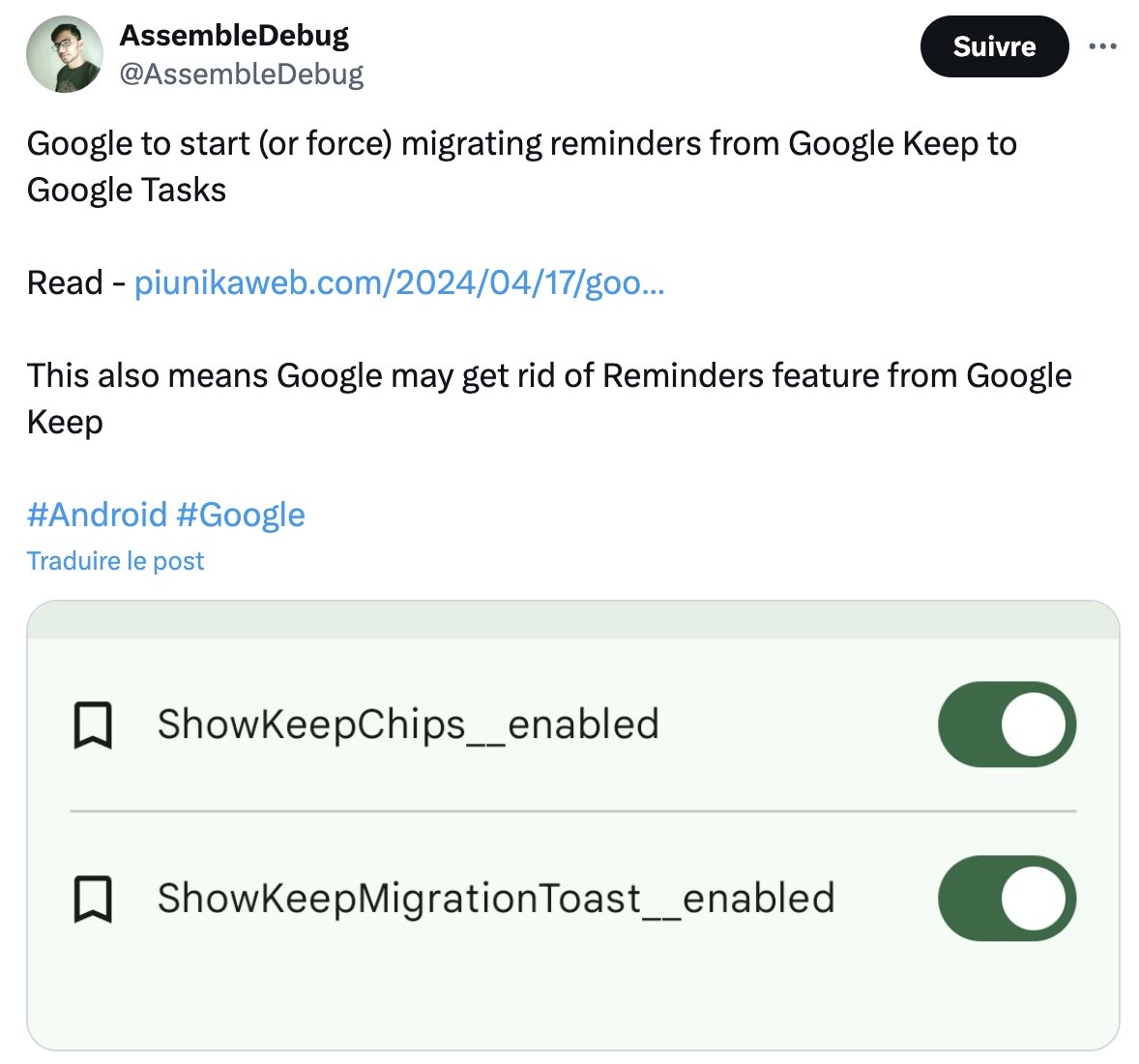Select the ShowKeepMigrationToast__enabled flag label
1139x1064 pixels.
point(496,899)
